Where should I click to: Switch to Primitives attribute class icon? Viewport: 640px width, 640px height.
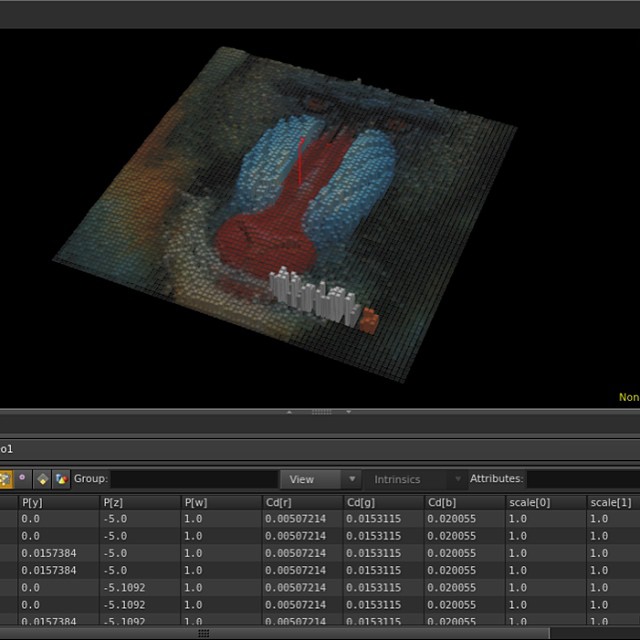pyautogui.click(x=42, y=479)
